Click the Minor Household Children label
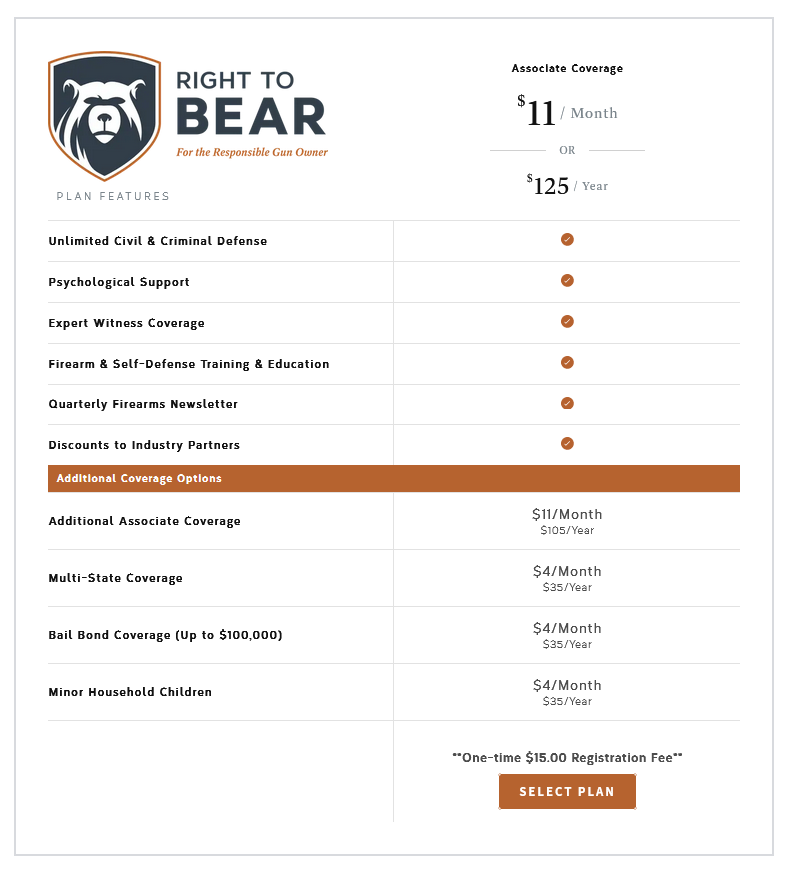Image resolution: width=788 pixels, height=871 pixels. [130, 692]
